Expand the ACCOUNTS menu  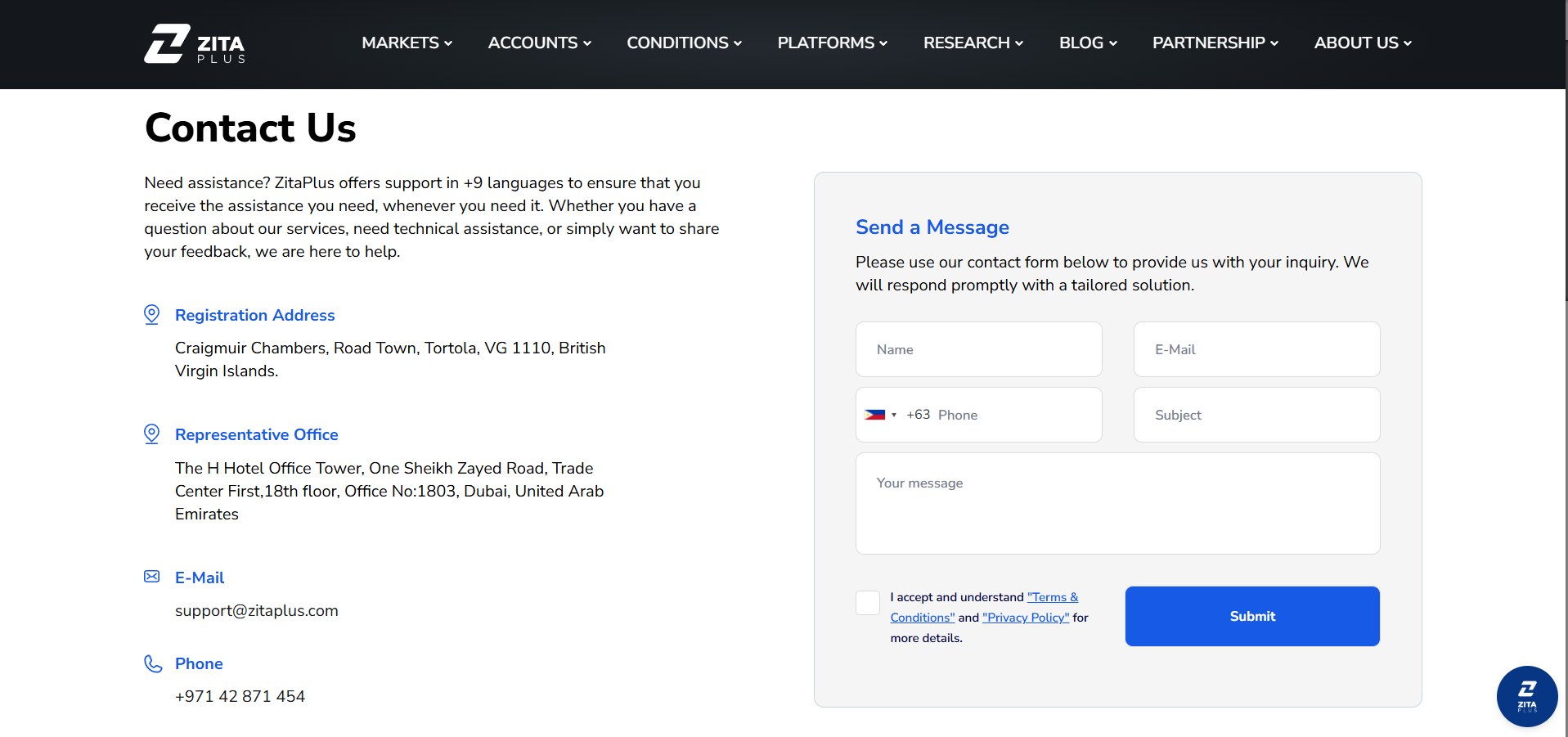540,43
